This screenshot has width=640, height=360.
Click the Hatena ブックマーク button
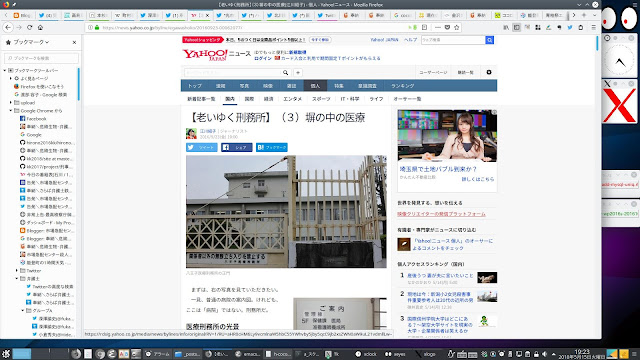pyautogui.click(x=272, y=147)
